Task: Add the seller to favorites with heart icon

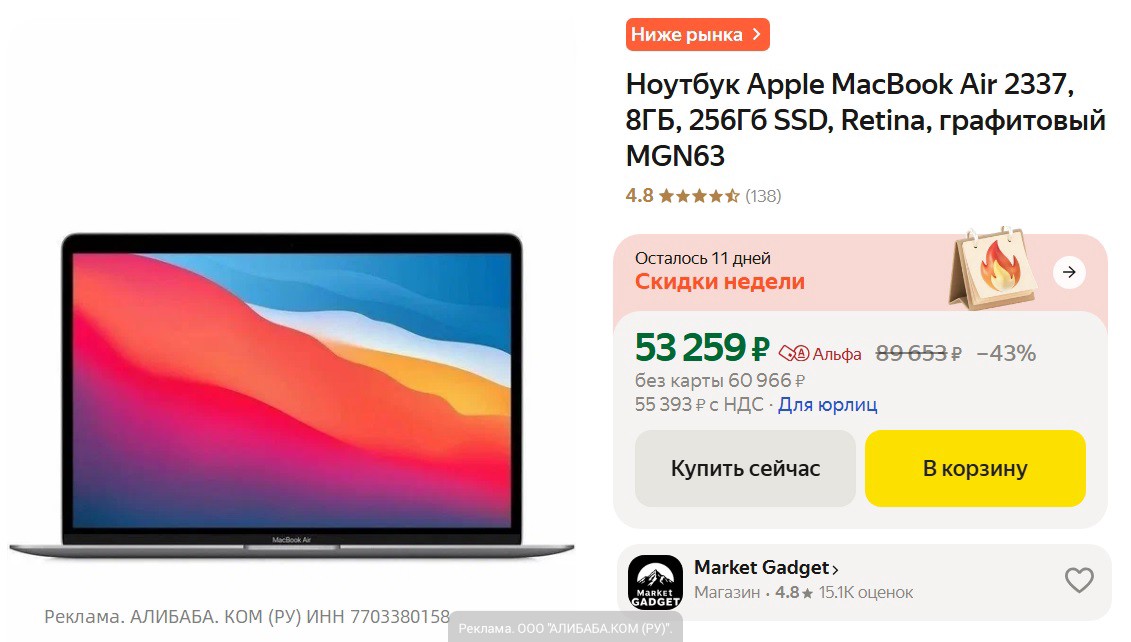Action: [1079, 580]
